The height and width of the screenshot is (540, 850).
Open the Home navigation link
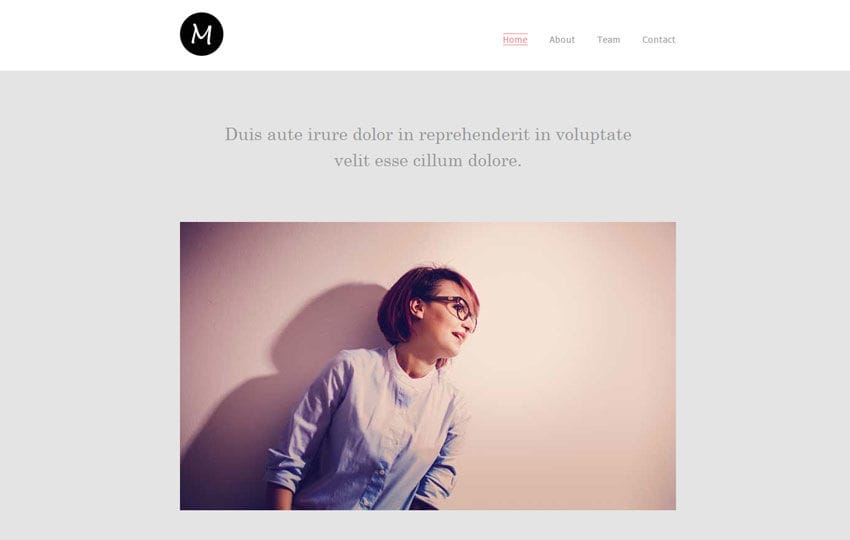point(515,40)
